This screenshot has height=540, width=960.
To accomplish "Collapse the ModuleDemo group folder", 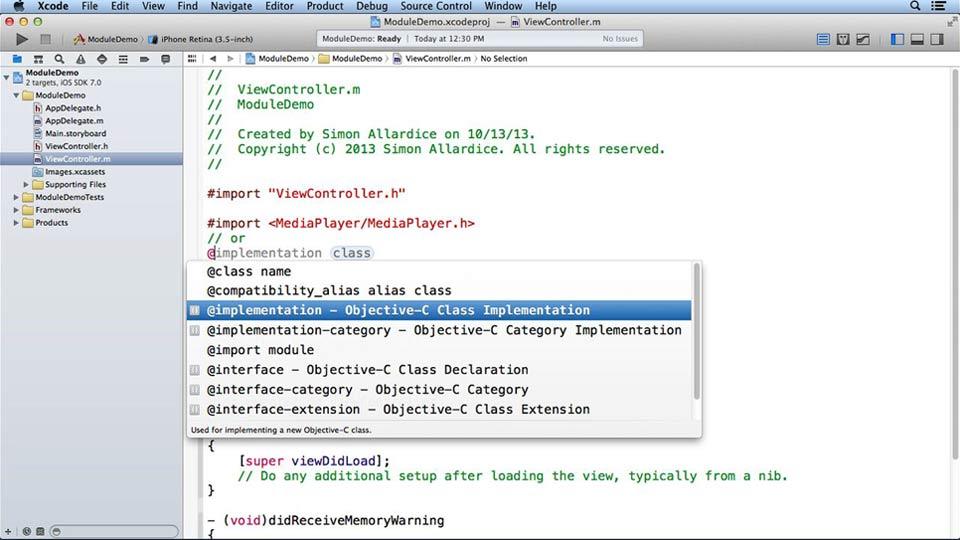I will coord(17,96).
